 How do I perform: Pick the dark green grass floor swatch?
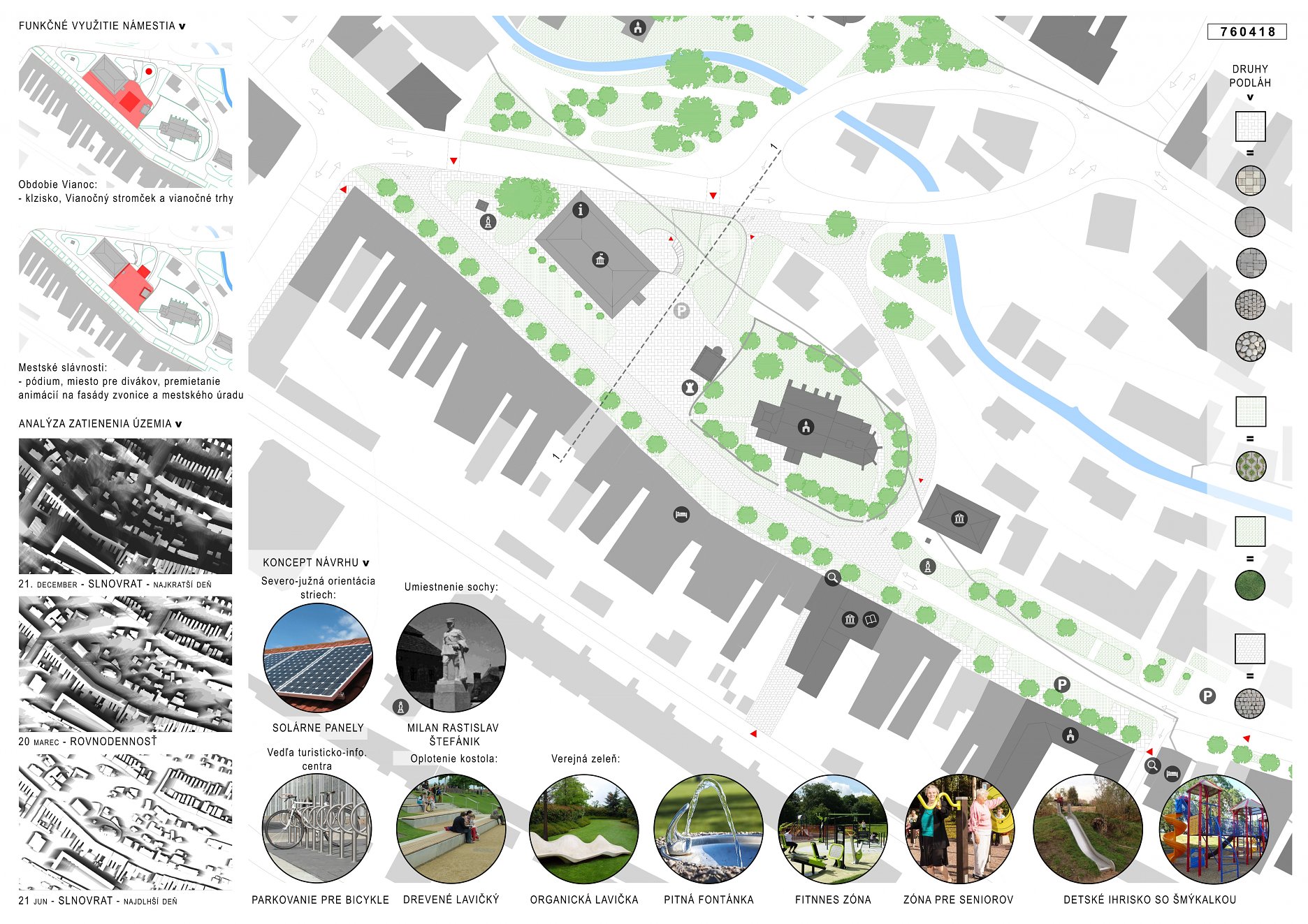point(1250,585)
